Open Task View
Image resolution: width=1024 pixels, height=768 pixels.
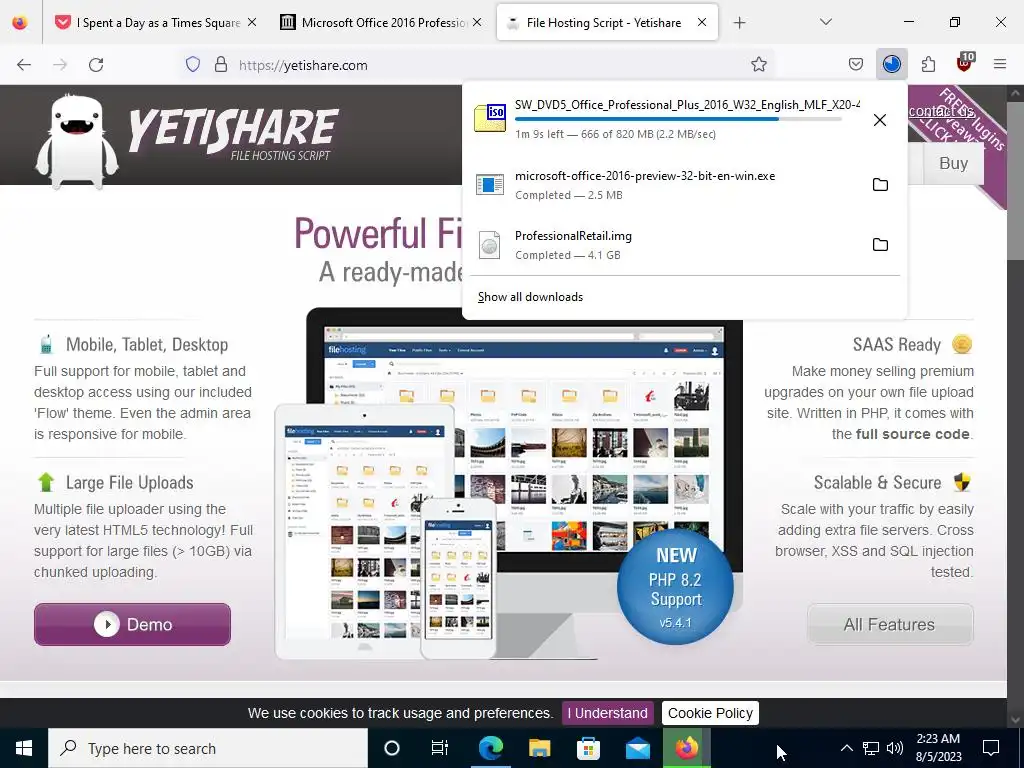(x=440, y=748)
